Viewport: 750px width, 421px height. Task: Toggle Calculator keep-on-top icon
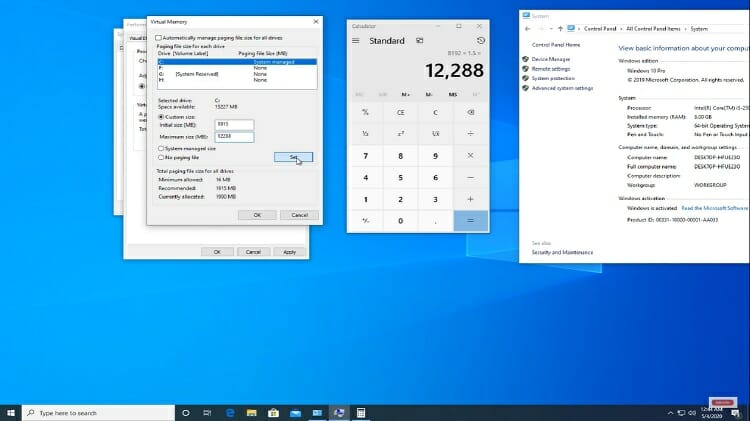(x=421, y=41)
